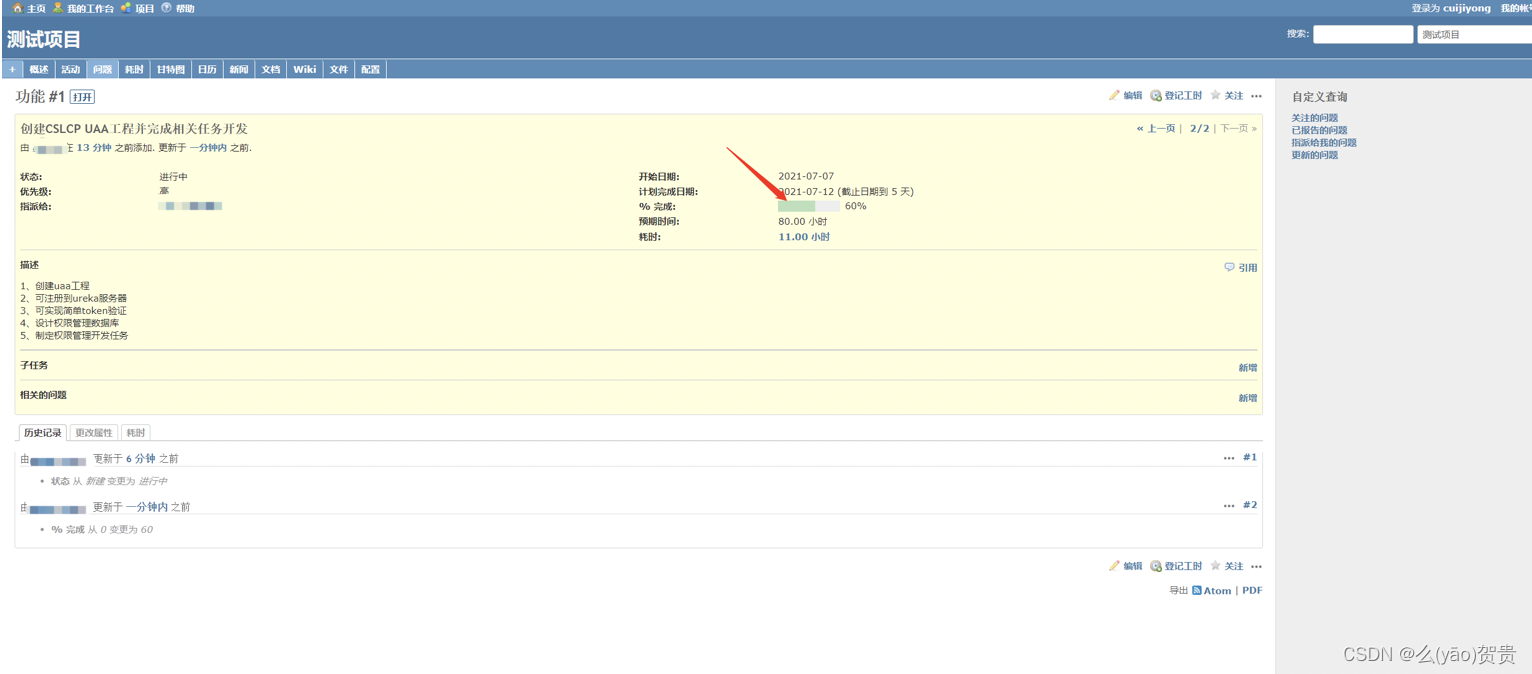Switch to the 文档 tab
The image size is (1532, 674).
tap(271, 69)
